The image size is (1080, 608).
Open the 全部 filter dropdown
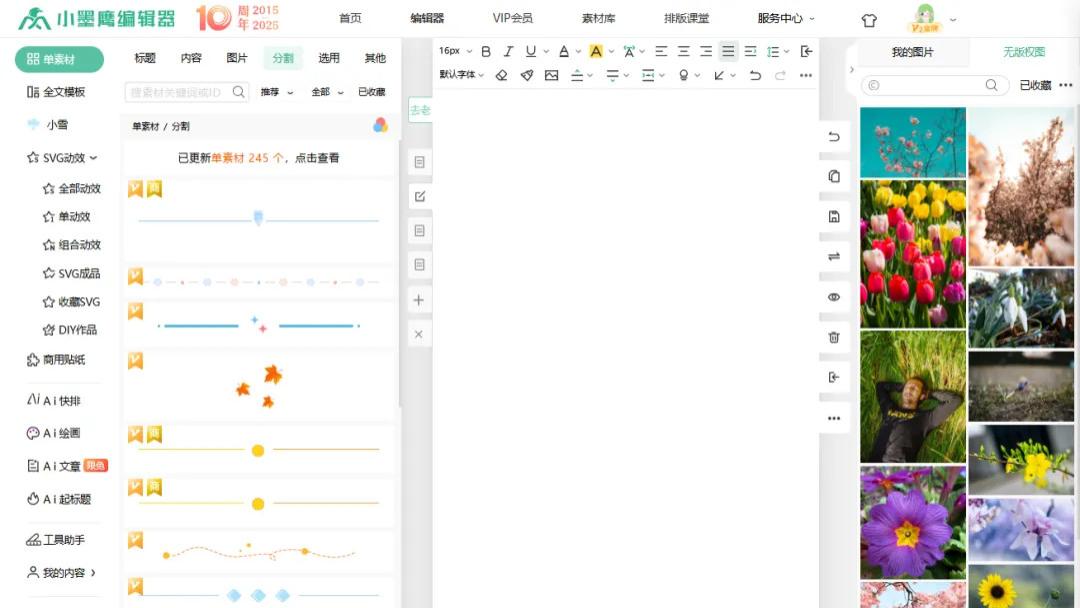tap(327, 92)
